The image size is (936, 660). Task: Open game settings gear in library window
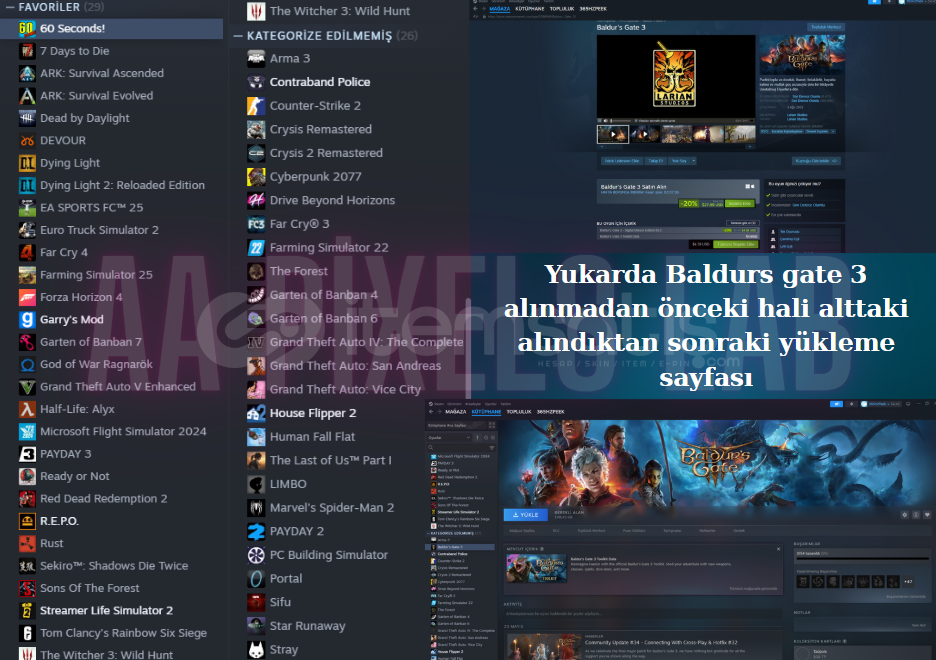904,514
